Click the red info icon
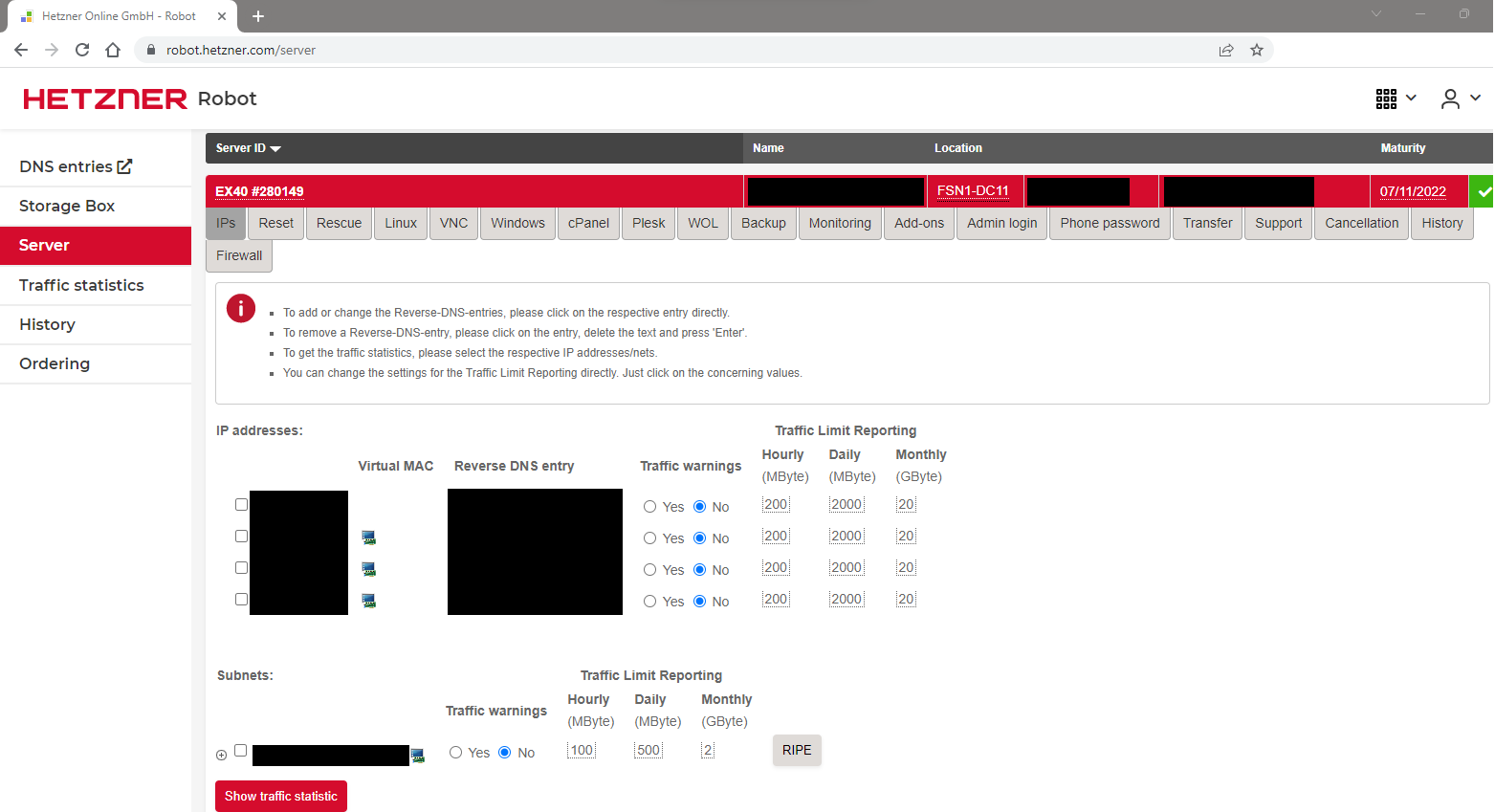This screenshot has width=1495, height=812. click(x=240, y=308)
